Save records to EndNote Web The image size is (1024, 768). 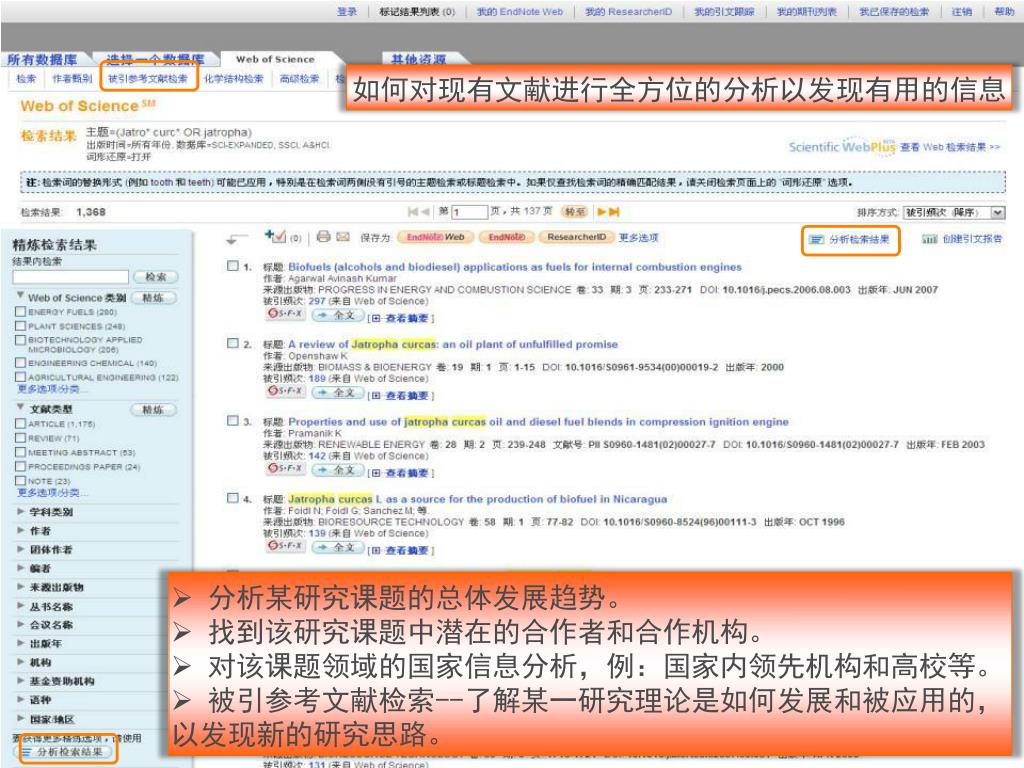[x=436, y=237]
